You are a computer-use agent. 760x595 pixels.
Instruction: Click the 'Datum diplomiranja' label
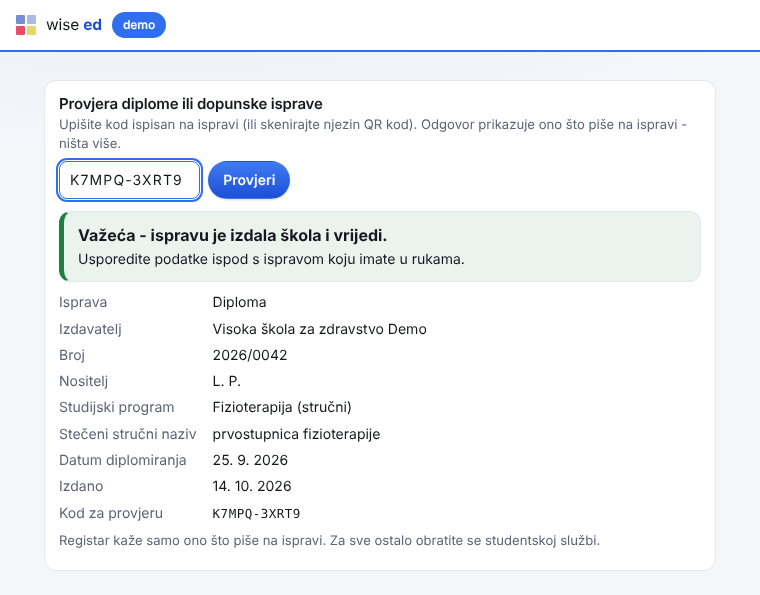123,460
